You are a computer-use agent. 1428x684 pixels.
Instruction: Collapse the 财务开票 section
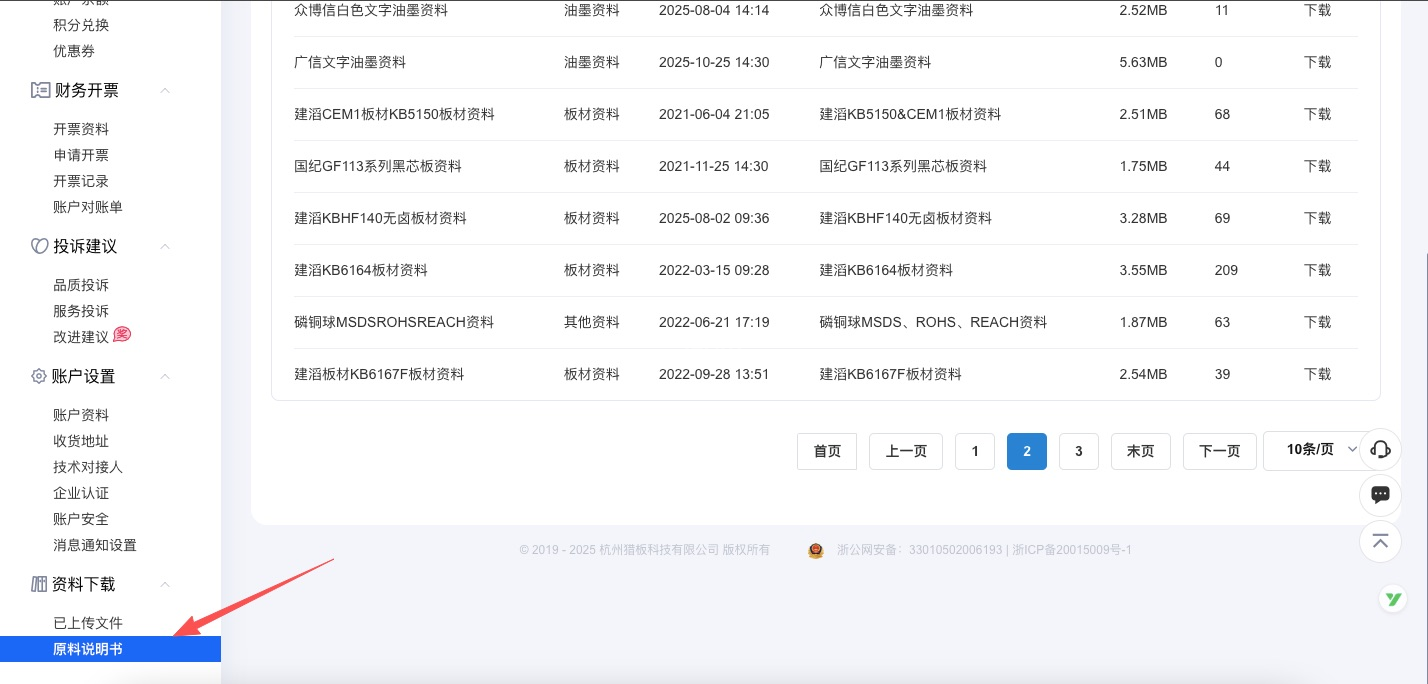pyautogui.click(x=165, y=90)
